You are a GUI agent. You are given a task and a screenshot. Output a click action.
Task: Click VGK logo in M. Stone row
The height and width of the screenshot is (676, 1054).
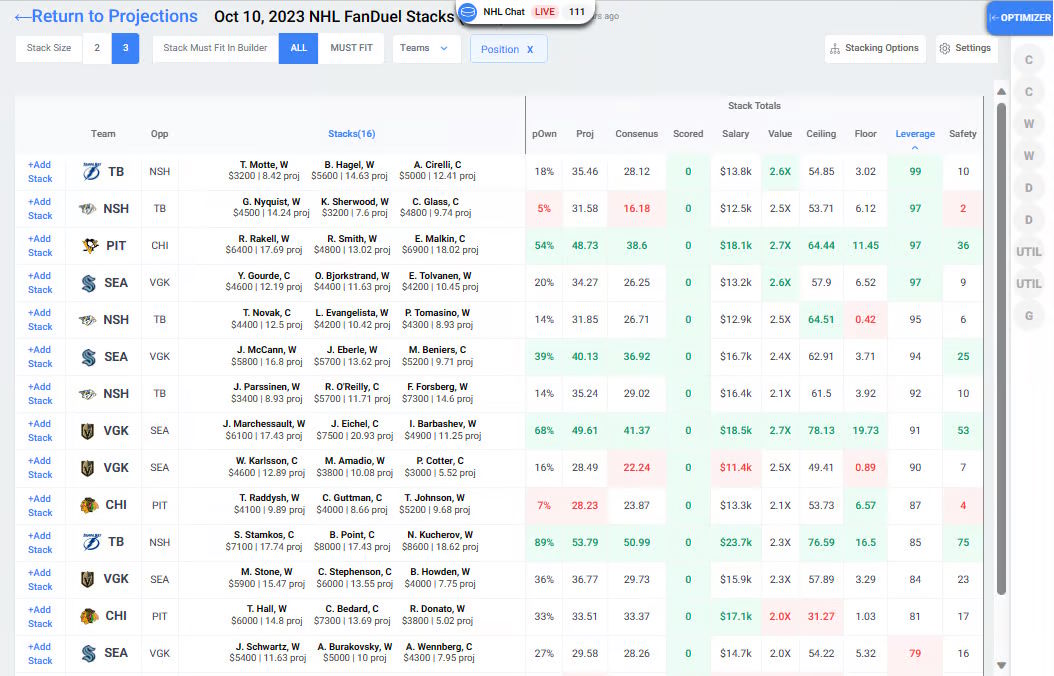point(87,579)
